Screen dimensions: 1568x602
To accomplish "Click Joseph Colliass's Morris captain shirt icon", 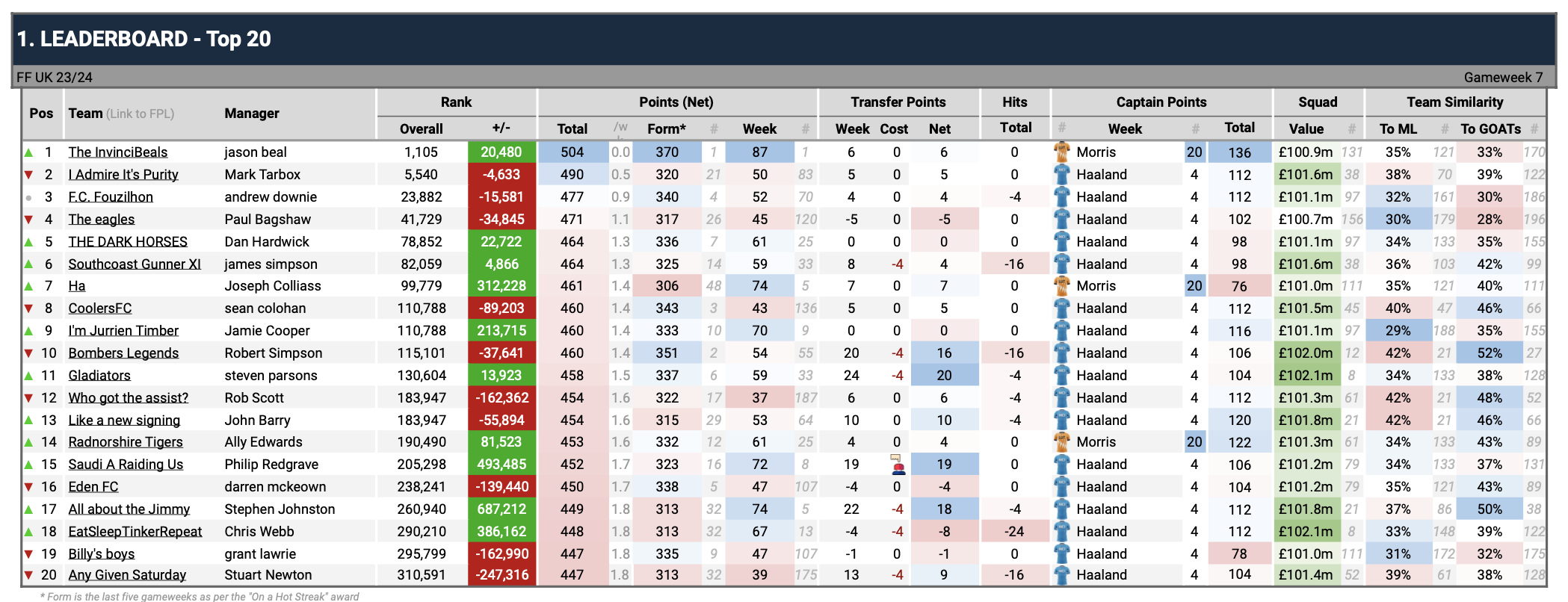I will (1061, 286).
